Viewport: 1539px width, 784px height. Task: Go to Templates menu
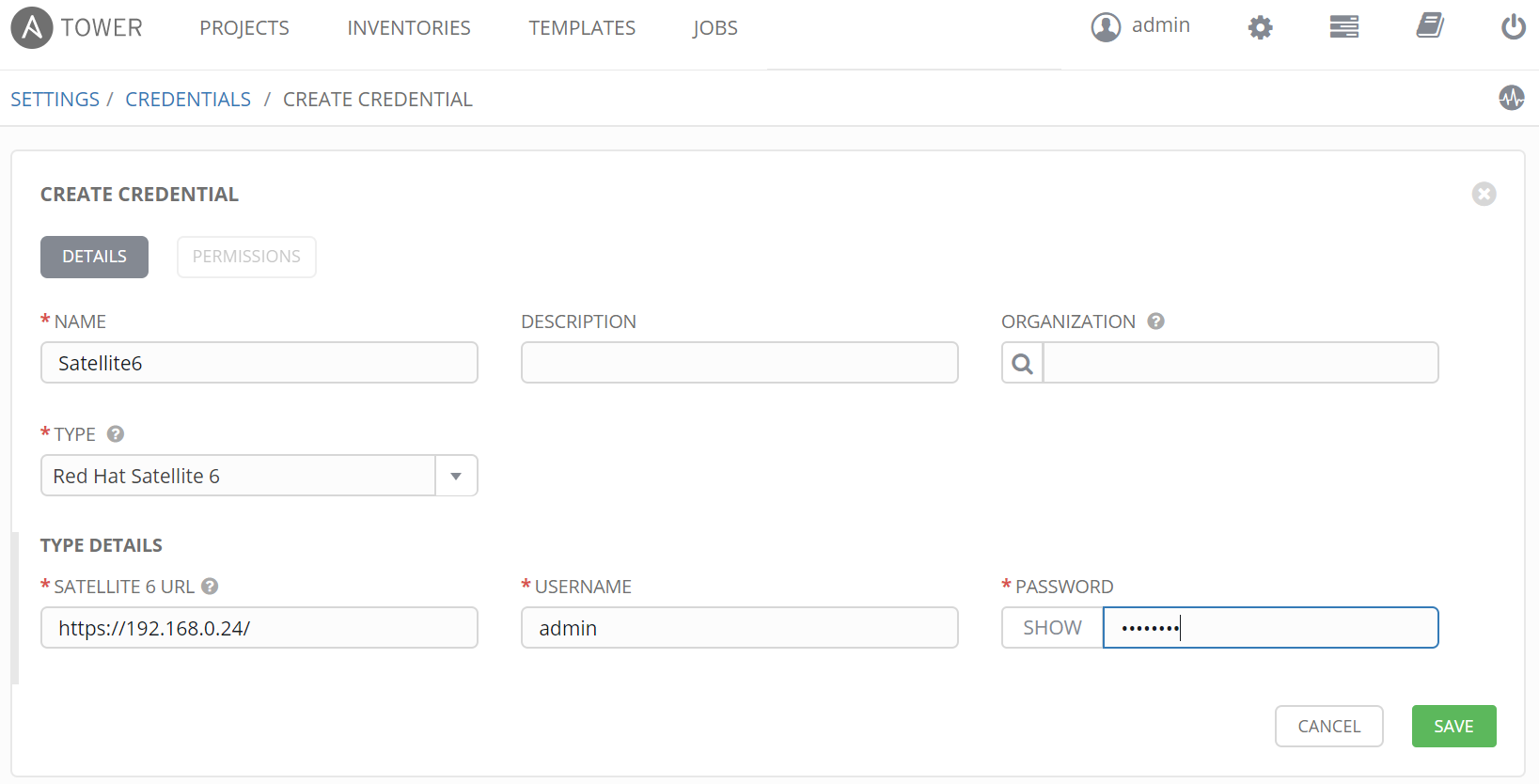pos(582,28)
